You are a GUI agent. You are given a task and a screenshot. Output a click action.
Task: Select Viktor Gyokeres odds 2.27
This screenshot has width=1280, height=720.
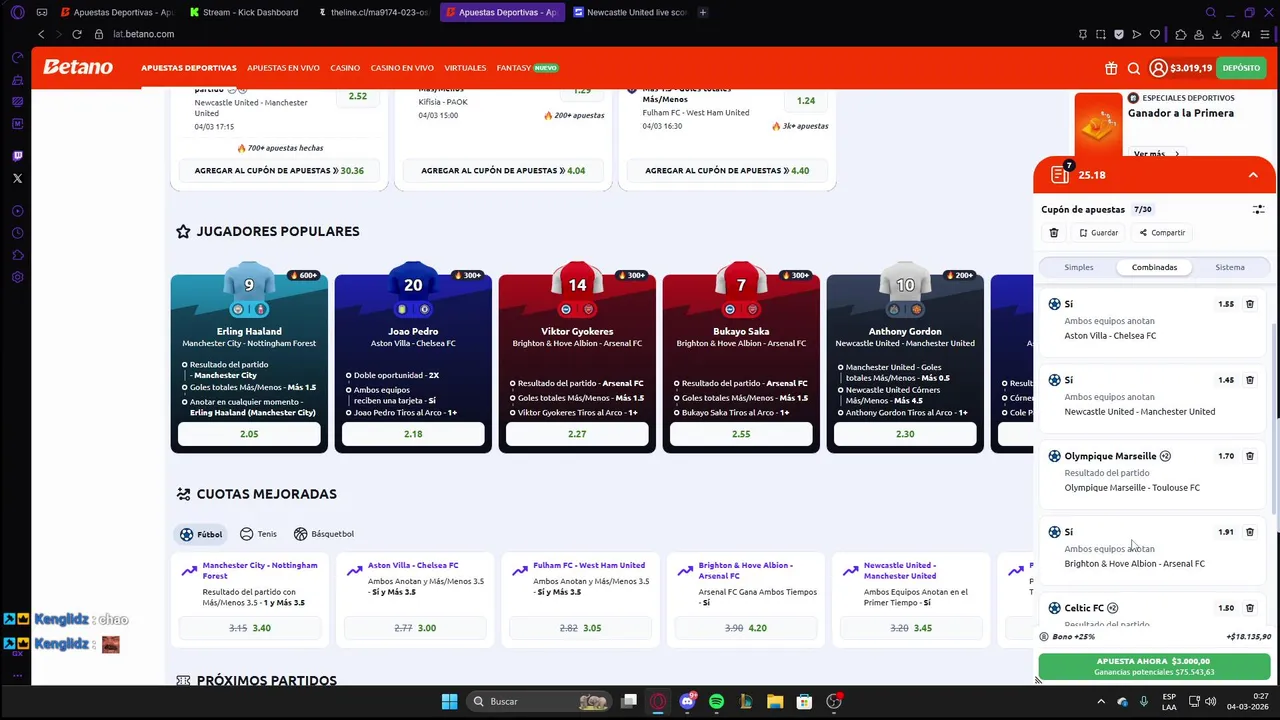577,434
